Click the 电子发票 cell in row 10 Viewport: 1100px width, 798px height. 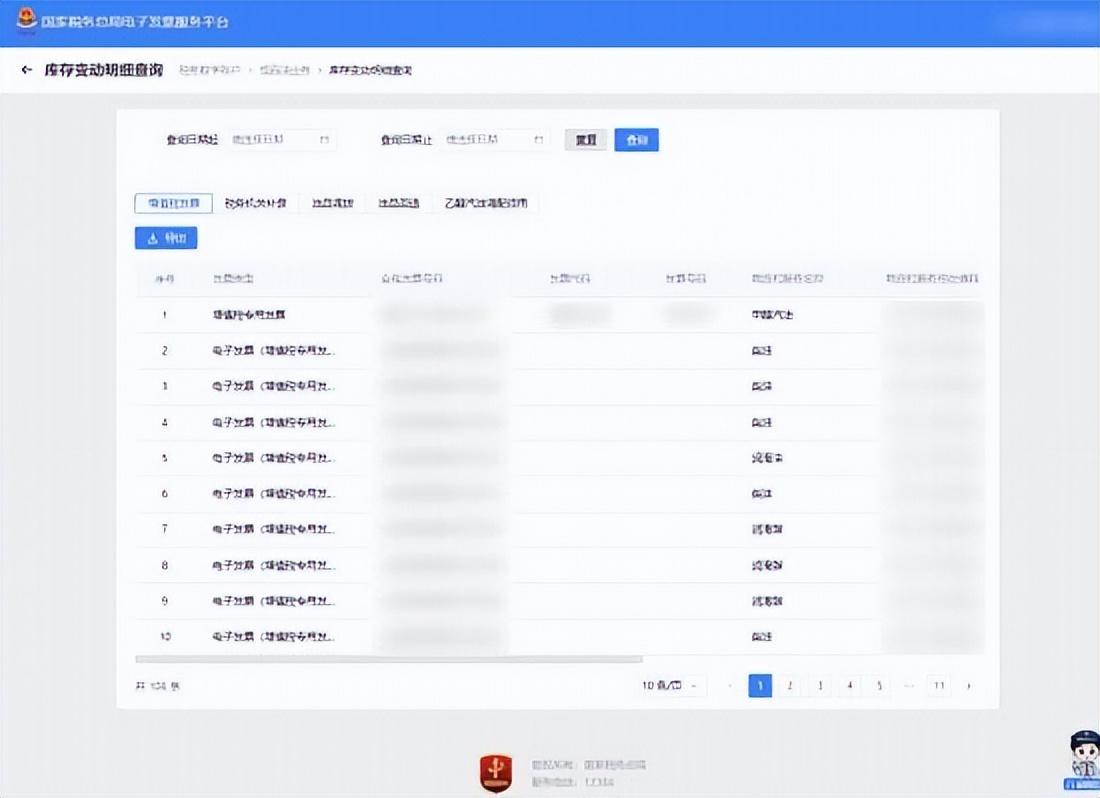click(274, 637)
